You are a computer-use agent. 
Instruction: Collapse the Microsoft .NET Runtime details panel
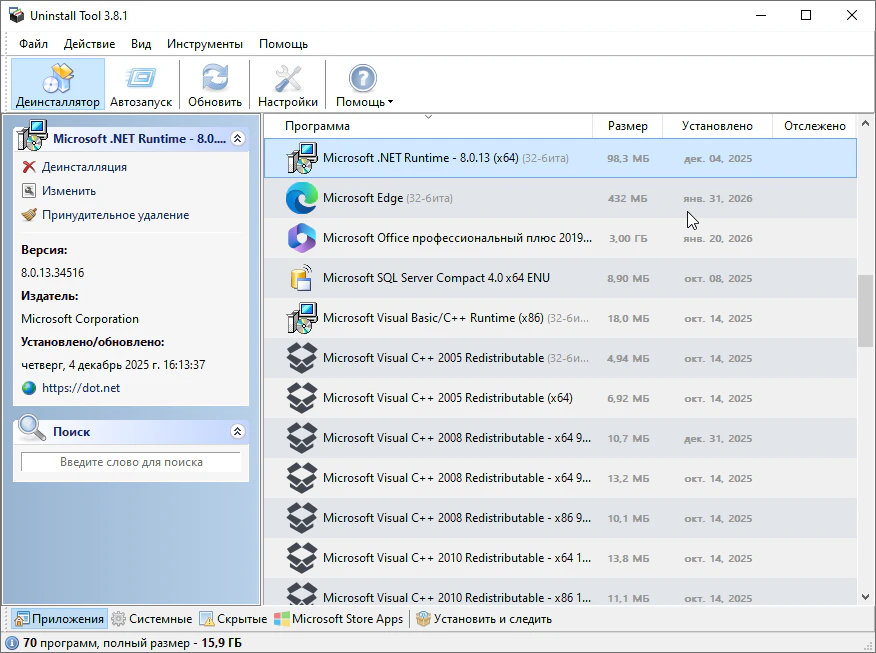pos(237,139)
